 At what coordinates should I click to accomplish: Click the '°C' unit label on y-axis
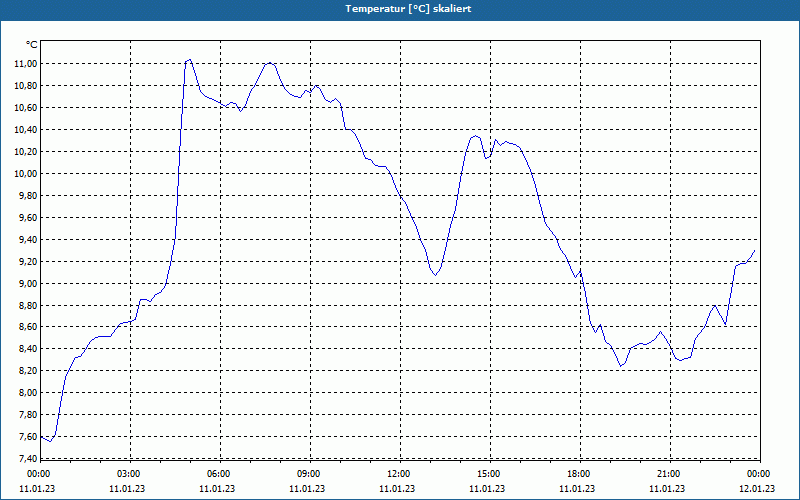pos(32,45)
